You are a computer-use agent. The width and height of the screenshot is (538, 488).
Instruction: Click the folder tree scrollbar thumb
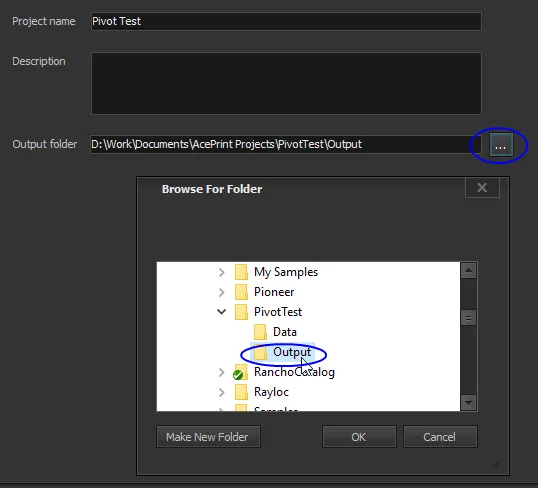[468, 318]
